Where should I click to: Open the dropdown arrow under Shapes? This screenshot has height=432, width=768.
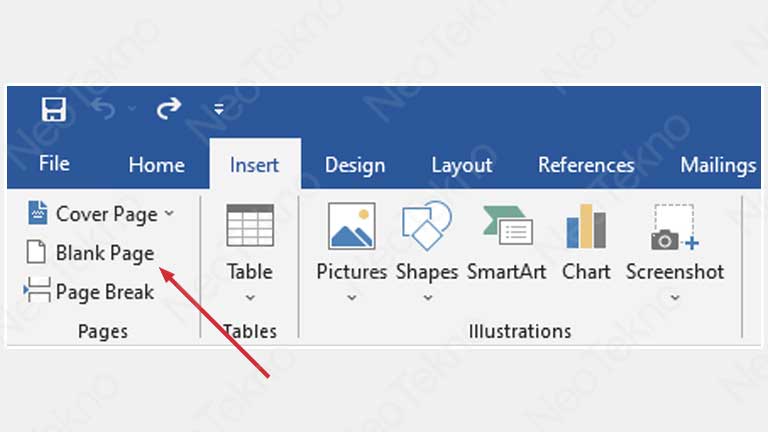426,297
